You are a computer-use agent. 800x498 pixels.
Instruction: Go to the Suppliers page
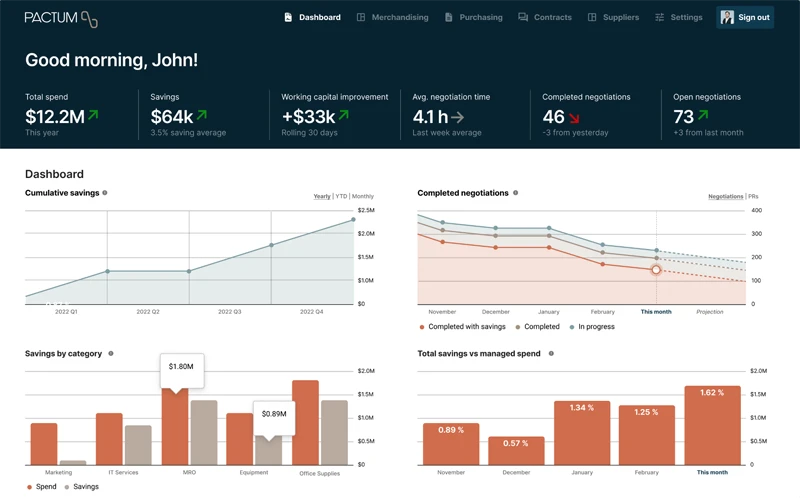tap(620, 17)
